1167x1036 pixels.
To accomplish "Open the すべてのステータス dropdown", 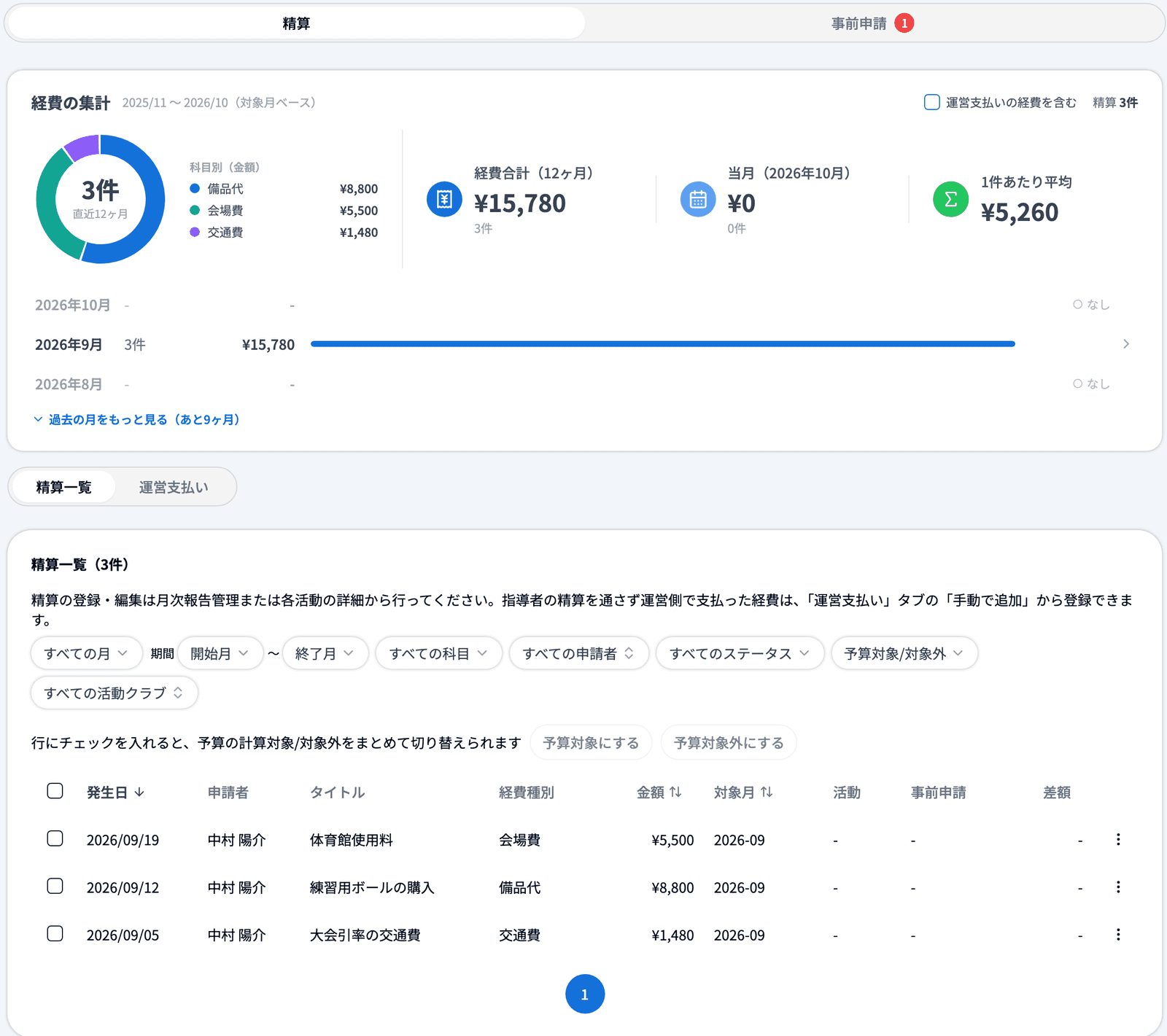I will pyautogui.click(x=740, y=653).
